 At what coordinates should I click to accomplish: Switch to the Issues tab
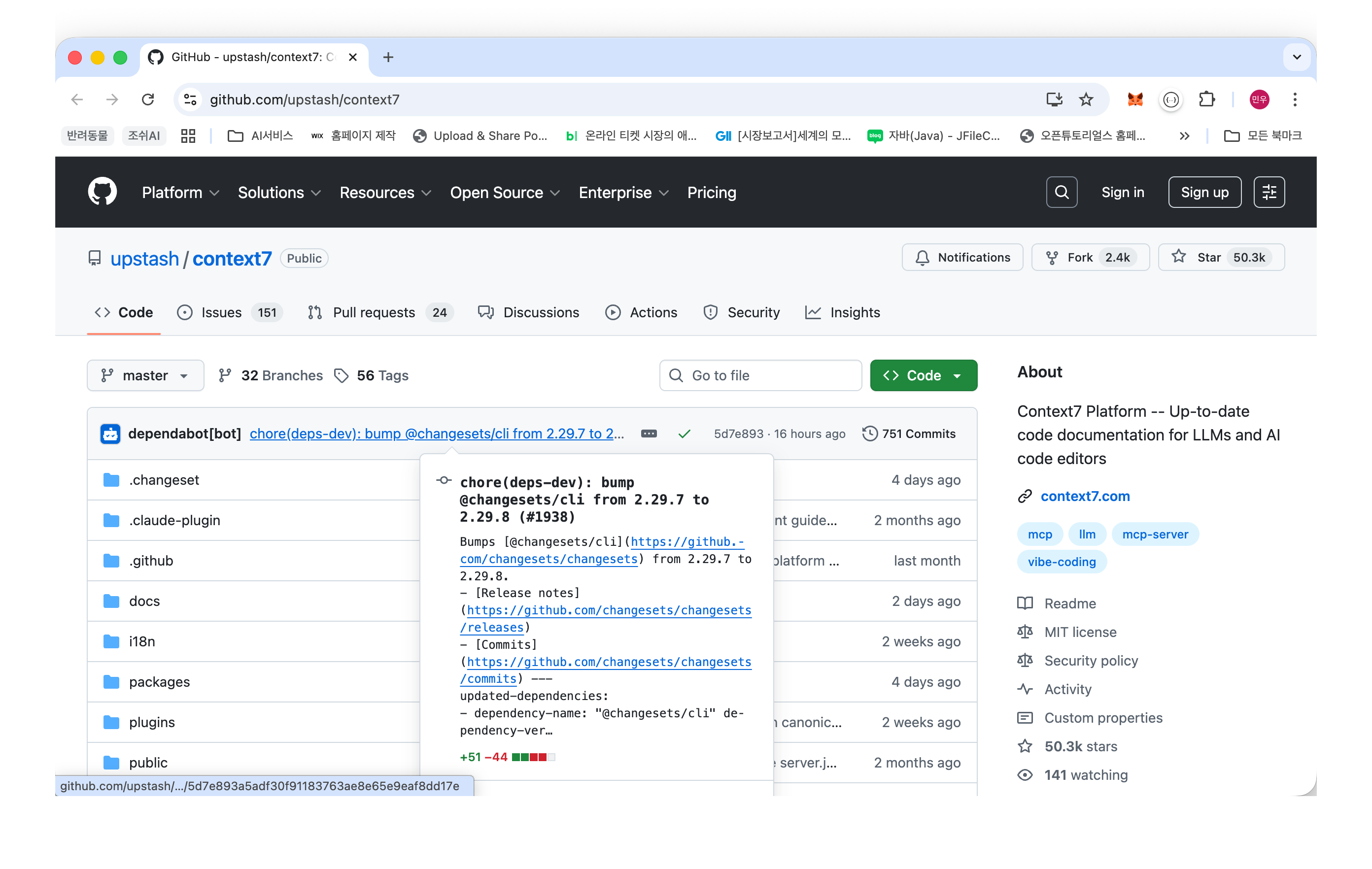coord(230,312)
